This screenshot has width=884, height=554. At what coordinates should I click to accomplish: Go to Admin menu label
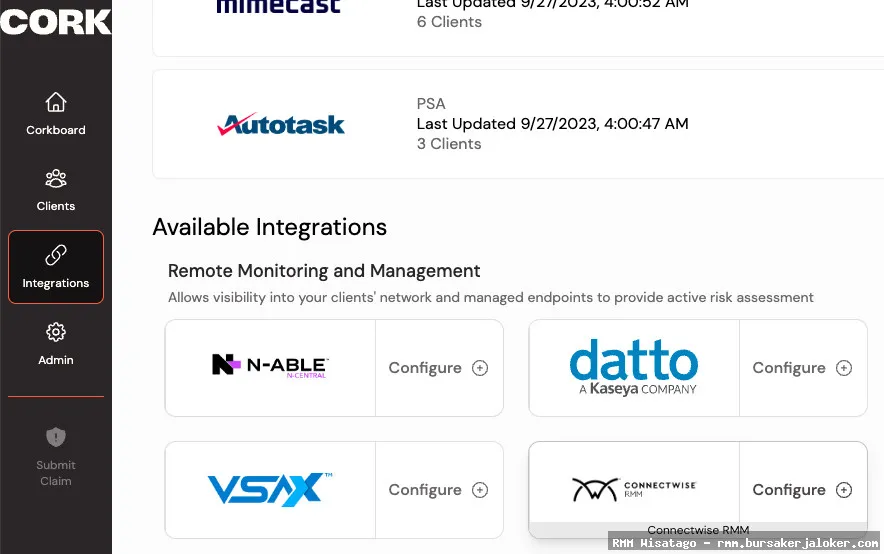56,360
